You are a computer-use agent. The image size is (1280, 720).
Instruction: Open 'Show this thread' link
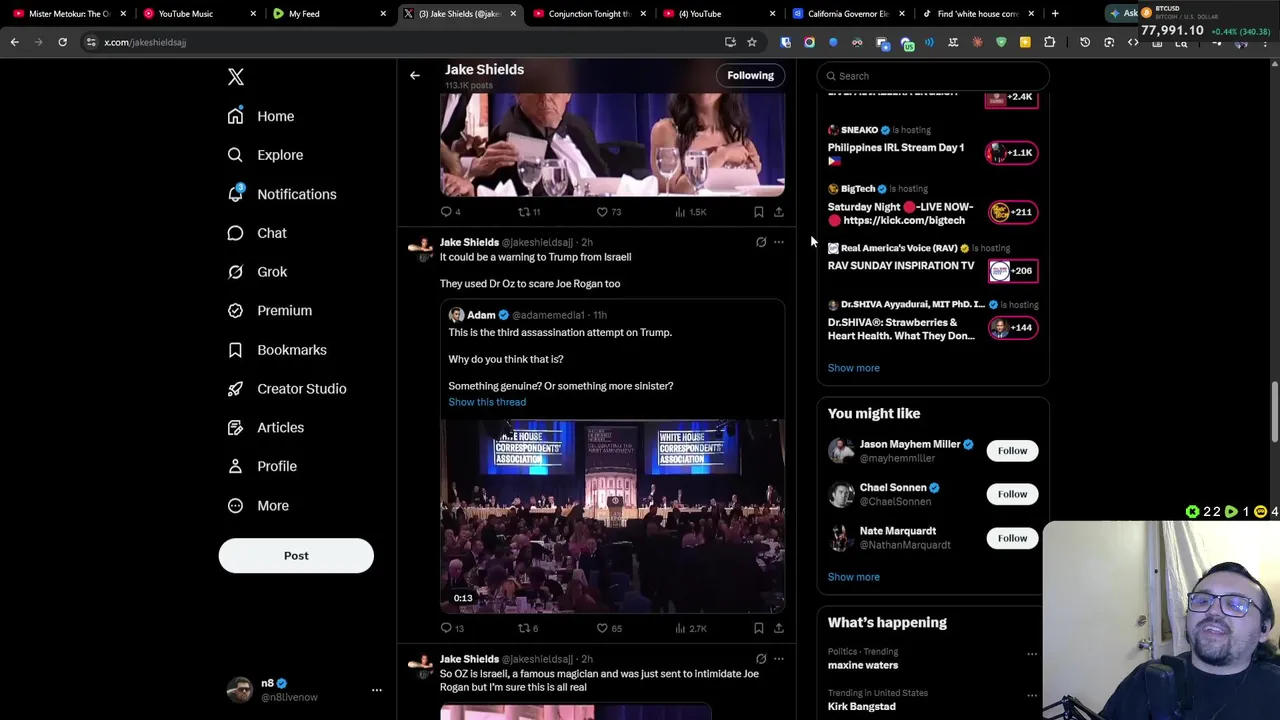pyautogui.click(x=487, y=402)
